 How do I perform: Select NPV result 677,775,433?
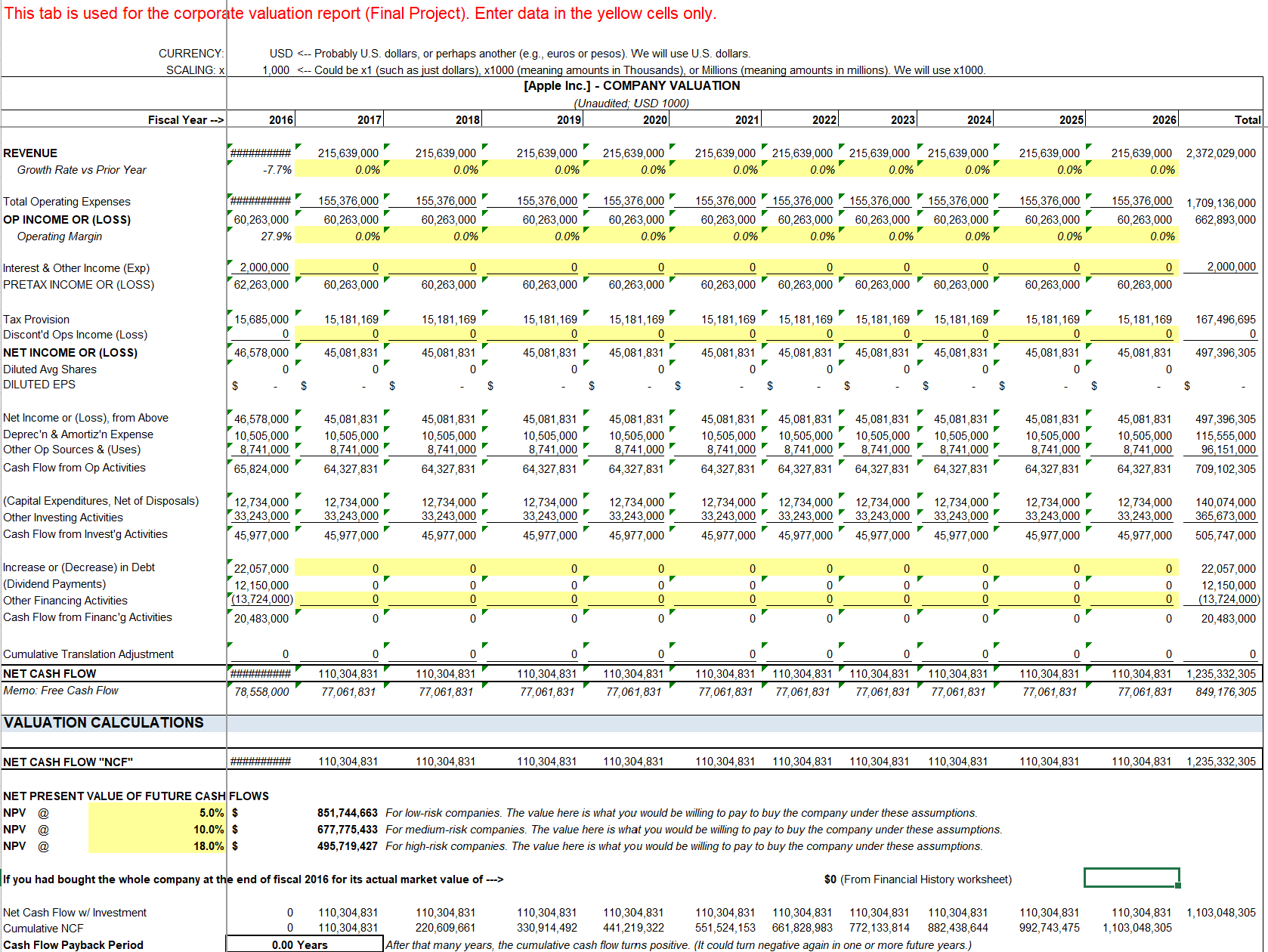(x=347, y=830)
